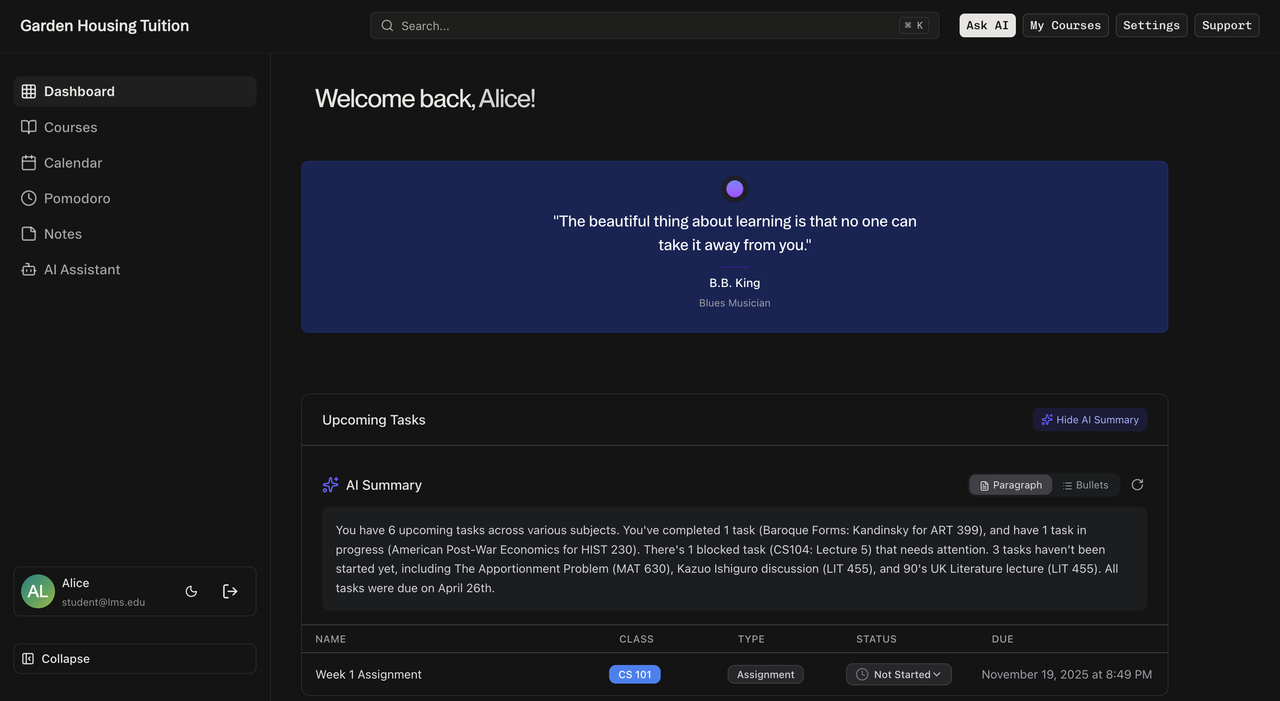Collapse the sidebar
The height and width of the screenshot is (701, 1280).
(x=135, y=659)
